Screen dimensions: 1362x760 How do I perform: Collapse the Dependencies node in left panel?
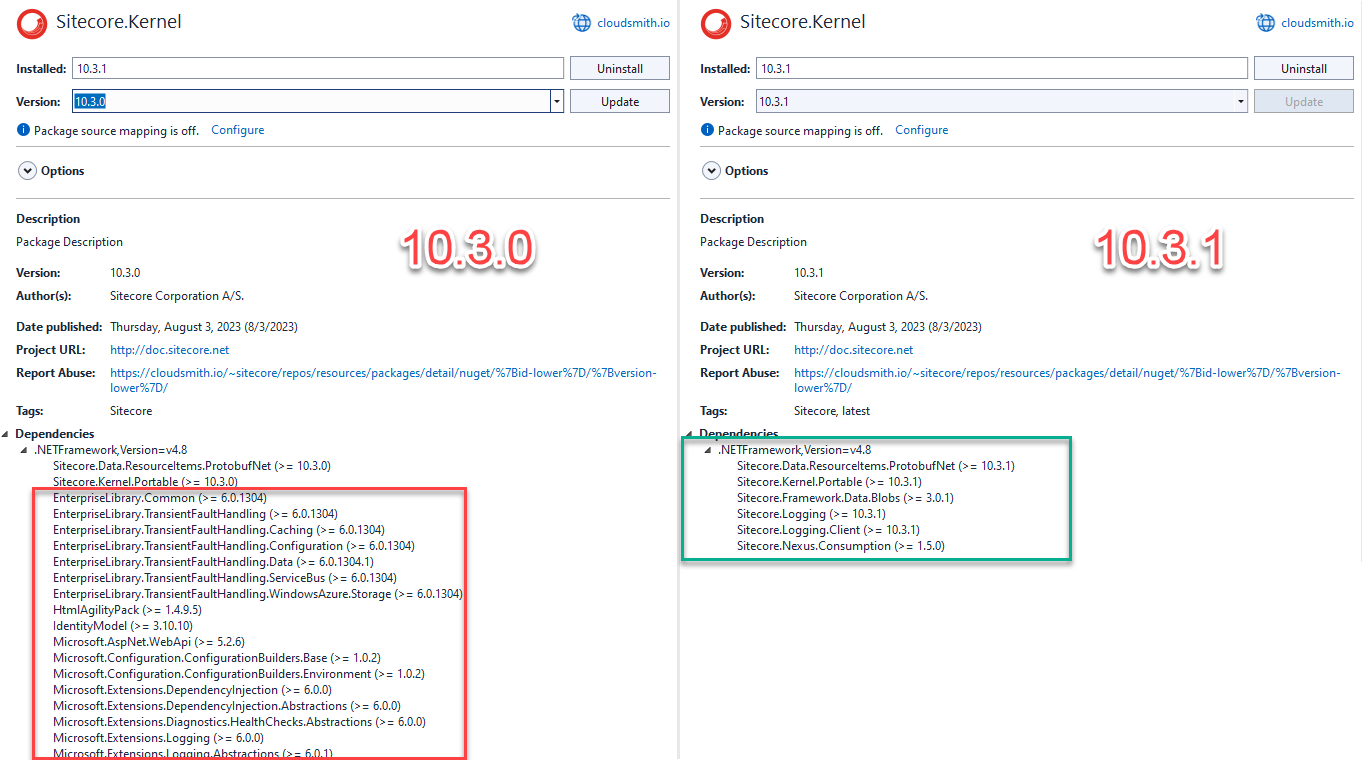(x=6, y=434)
